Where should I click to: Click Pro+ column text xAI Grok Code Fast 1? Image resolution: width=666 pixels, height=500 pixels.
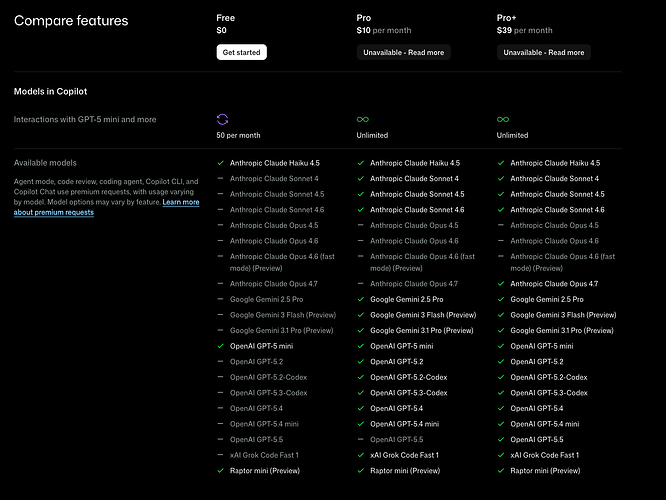coord(545,455)
